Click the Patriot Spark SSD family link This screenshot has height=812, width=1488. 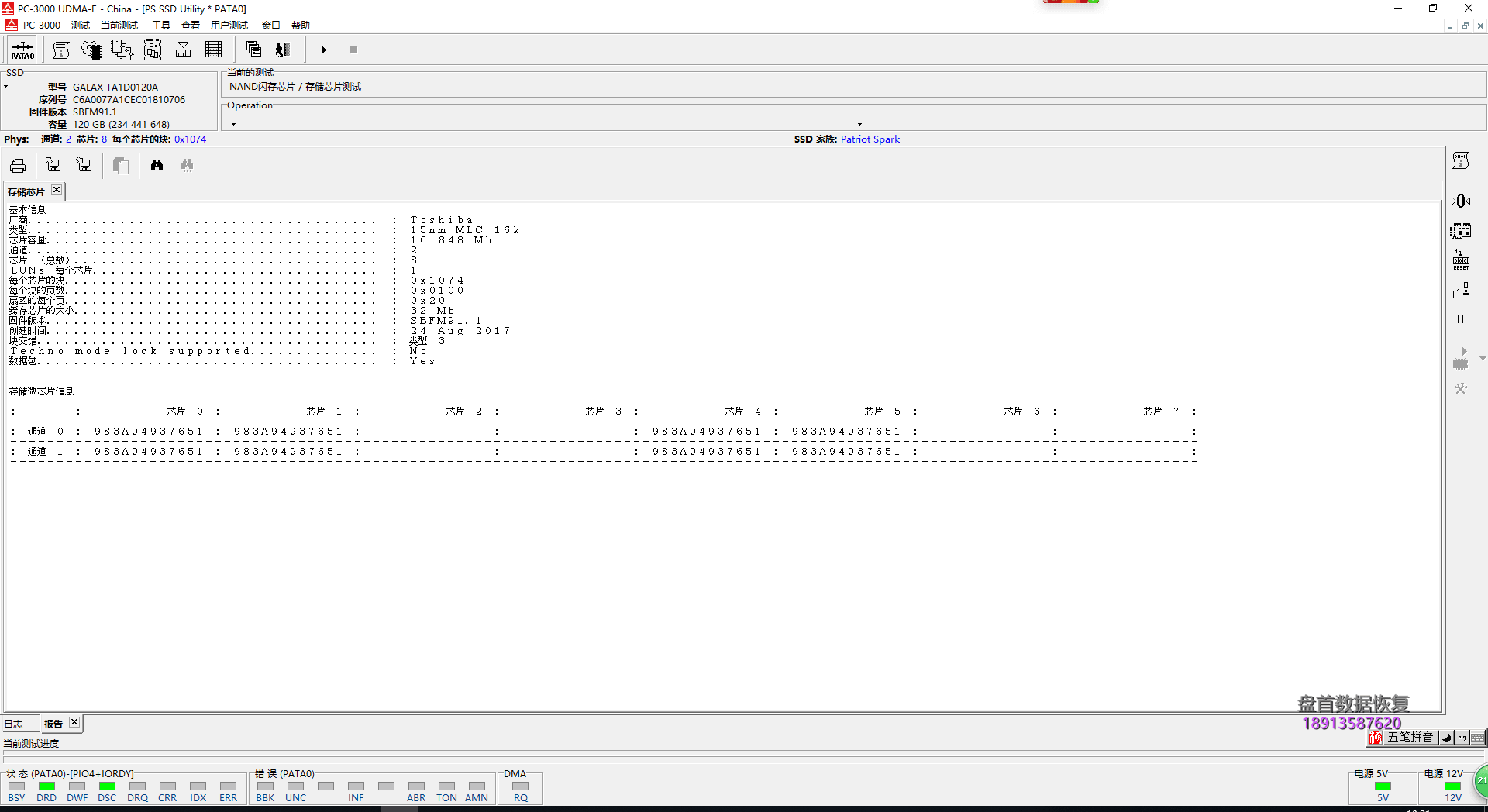tap(870, 139)
